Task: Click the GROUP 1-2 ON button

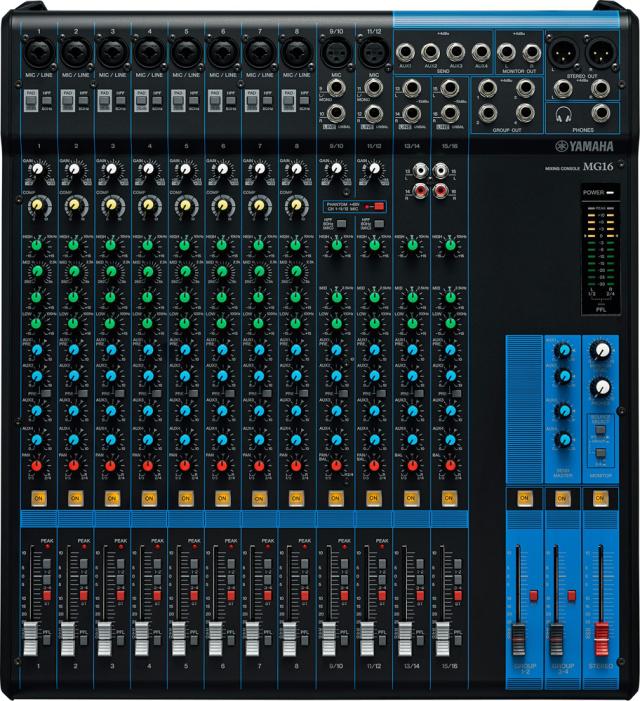Action: point(524,498)
